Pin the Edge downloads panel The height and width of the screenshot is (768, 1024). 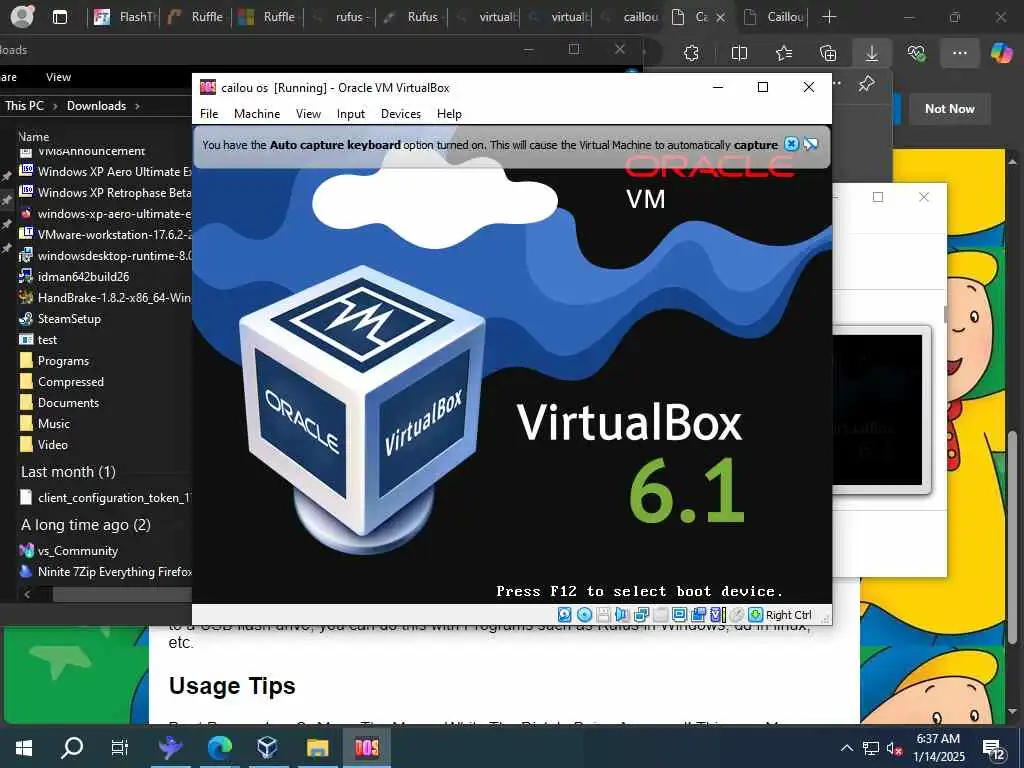click(867, 84)
